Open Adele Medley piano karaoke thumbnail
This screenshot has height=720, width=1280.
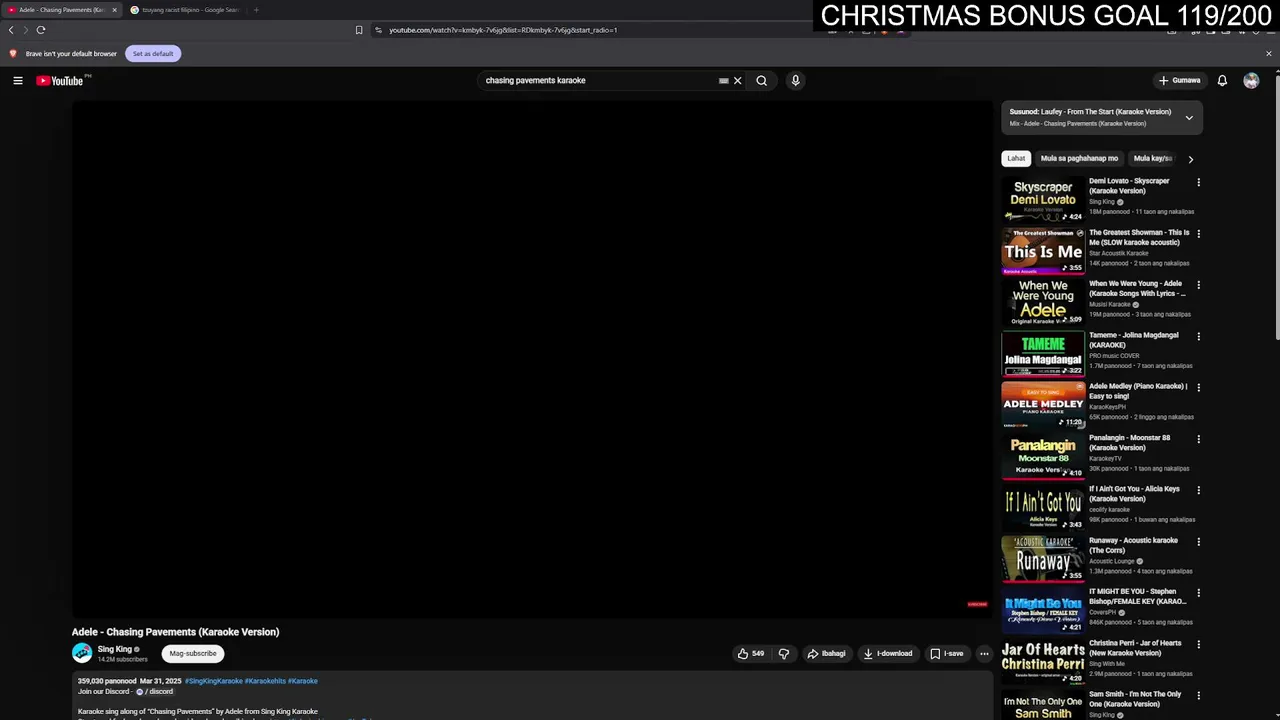pos(1043,405)
